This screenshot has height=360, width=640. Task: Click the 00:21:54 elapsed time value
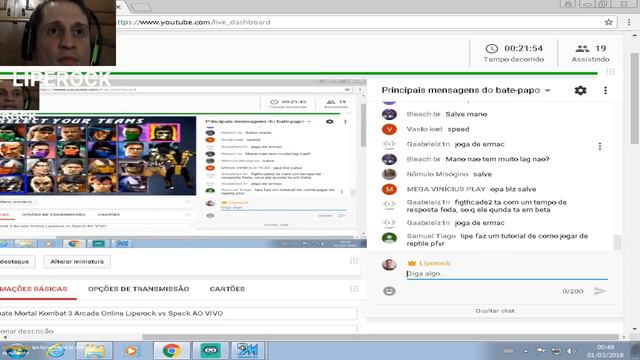click(523, 48)
